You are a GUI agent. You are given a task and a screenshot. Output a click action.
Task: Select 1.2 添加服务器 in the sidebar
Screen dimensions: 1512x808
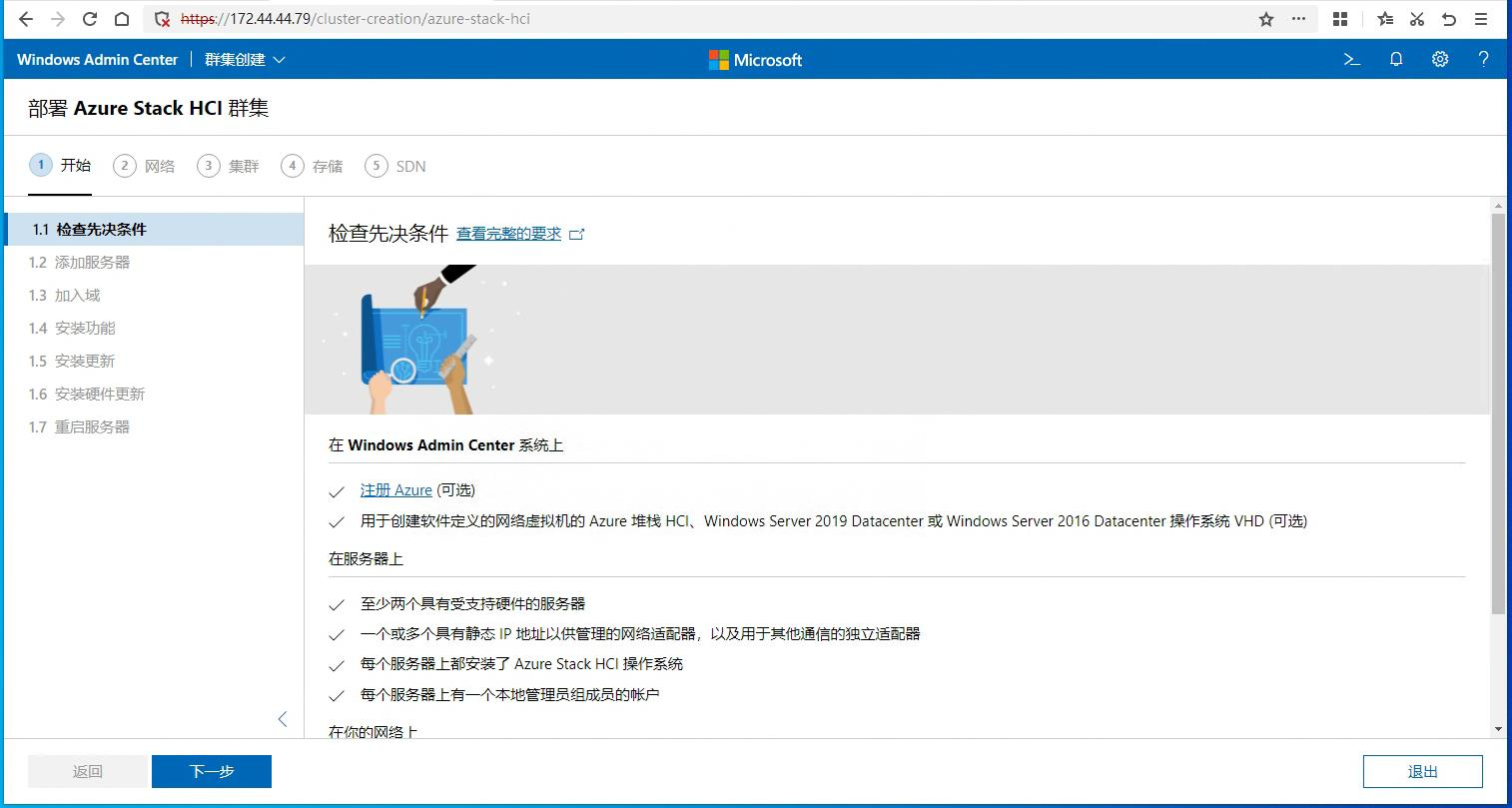pyautogui.click(x=154, y=262)
